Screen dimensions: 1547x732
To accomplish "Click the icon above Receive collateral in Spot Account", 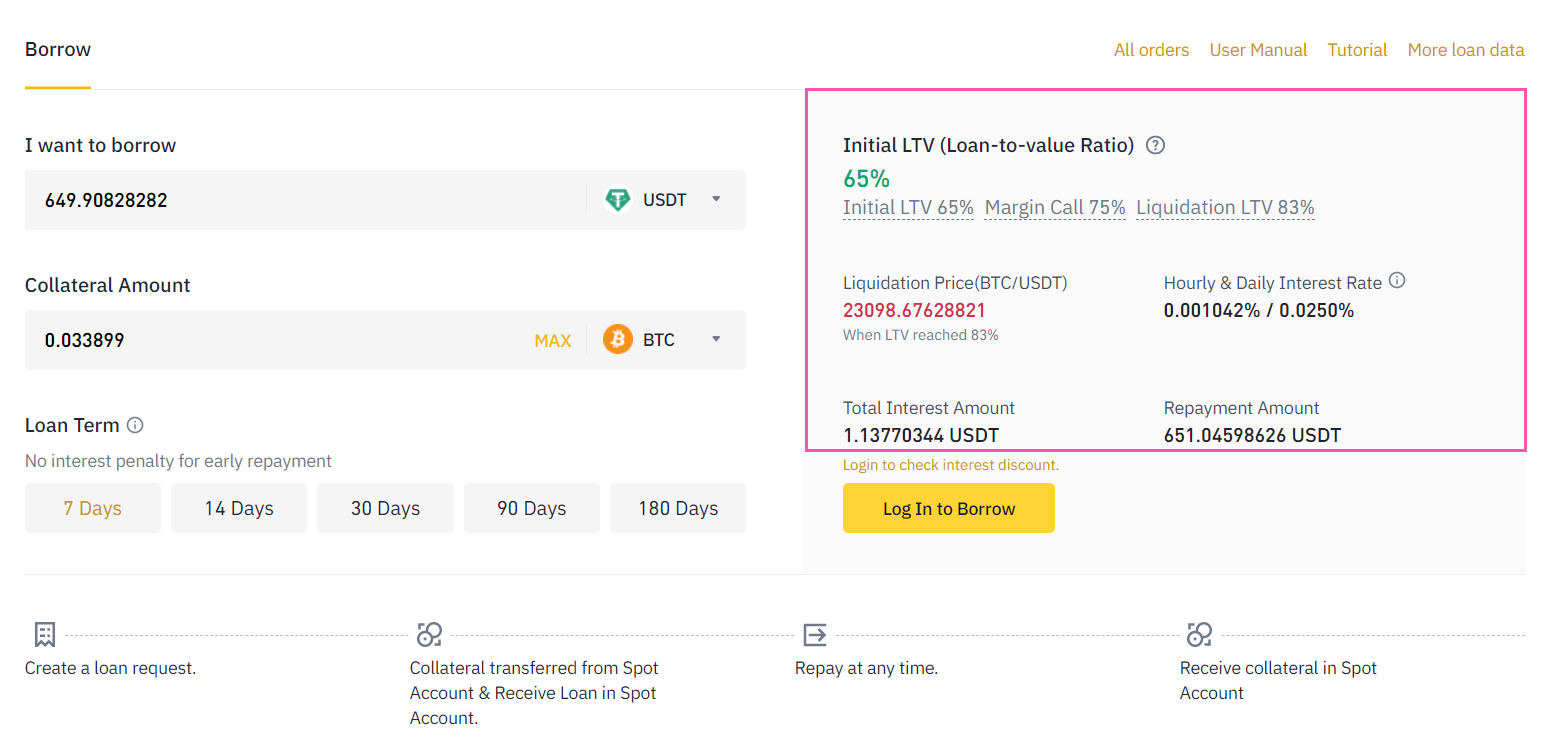I will 1199,634.
